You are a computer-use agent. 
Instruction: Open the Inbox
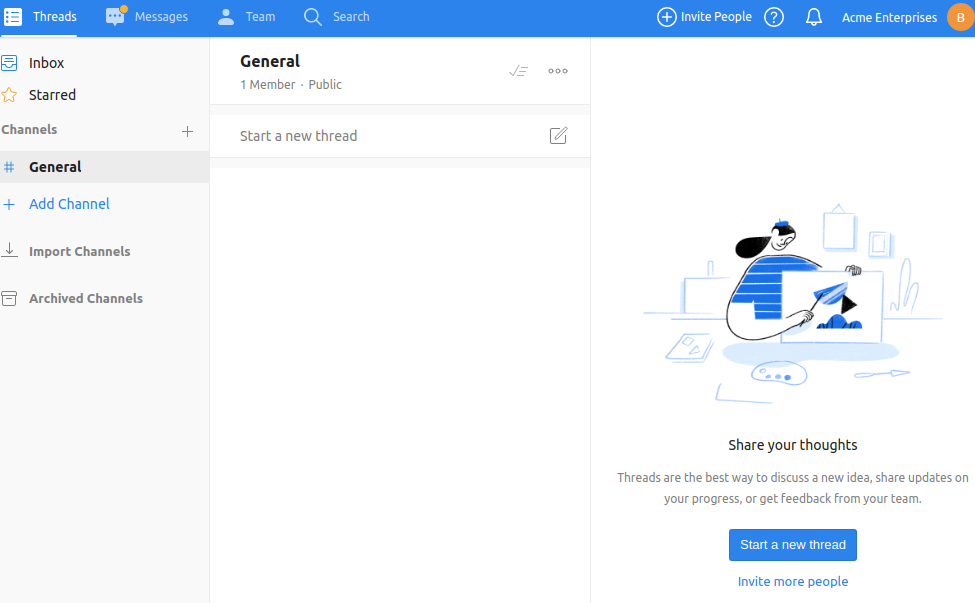click(46, 63)
